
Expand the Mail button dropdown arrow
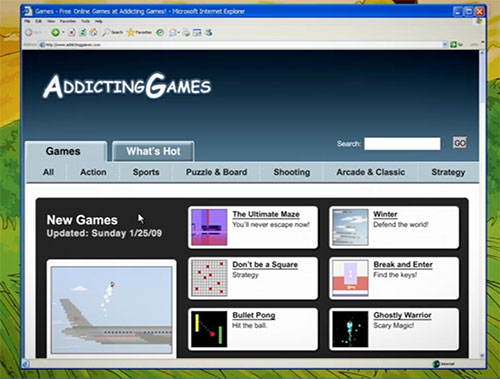pyautogui.click(x=179, y=32)
